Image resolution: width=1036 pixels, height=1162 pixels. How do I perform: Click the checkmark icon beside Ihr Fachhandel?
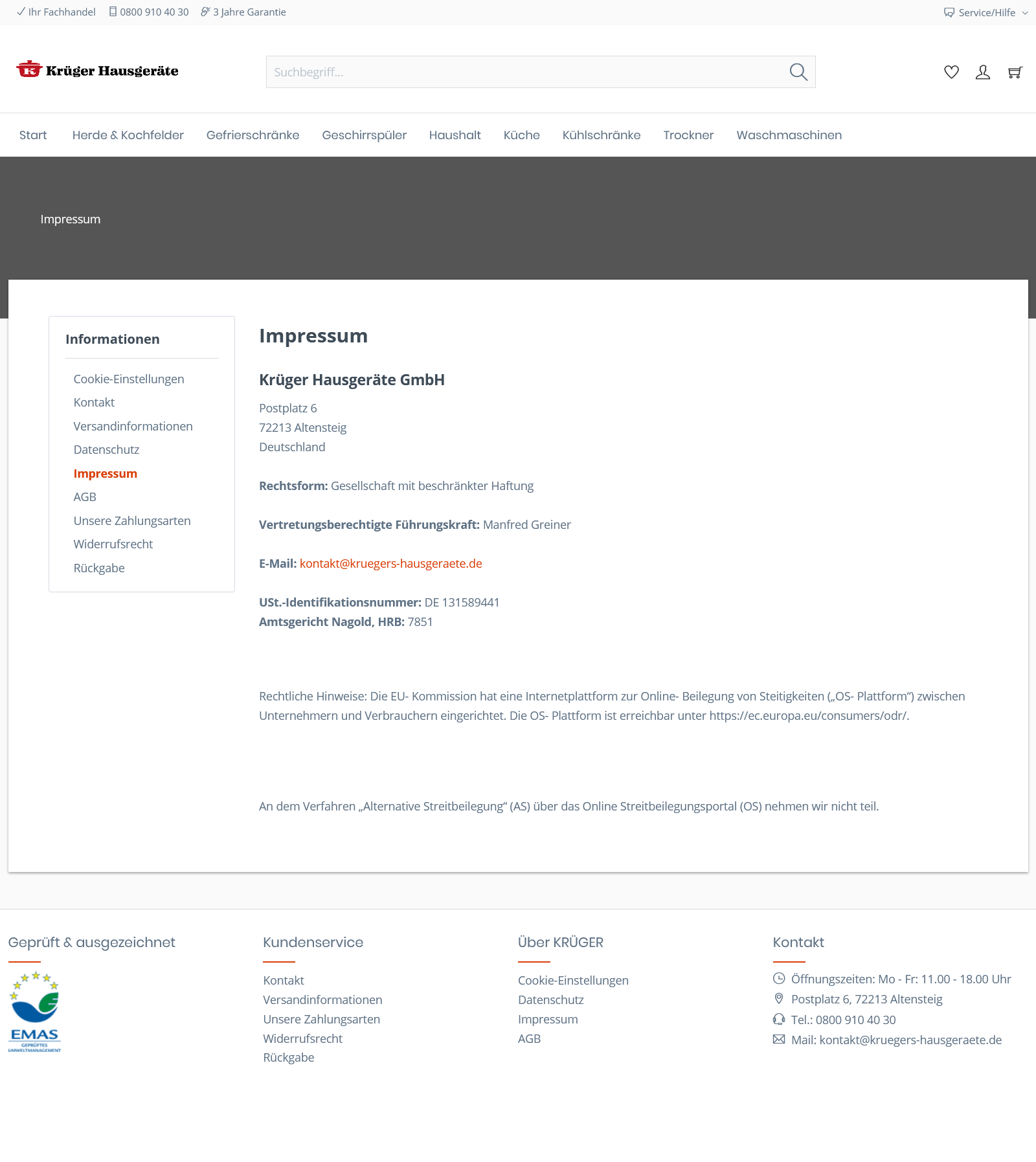point(21,12)
